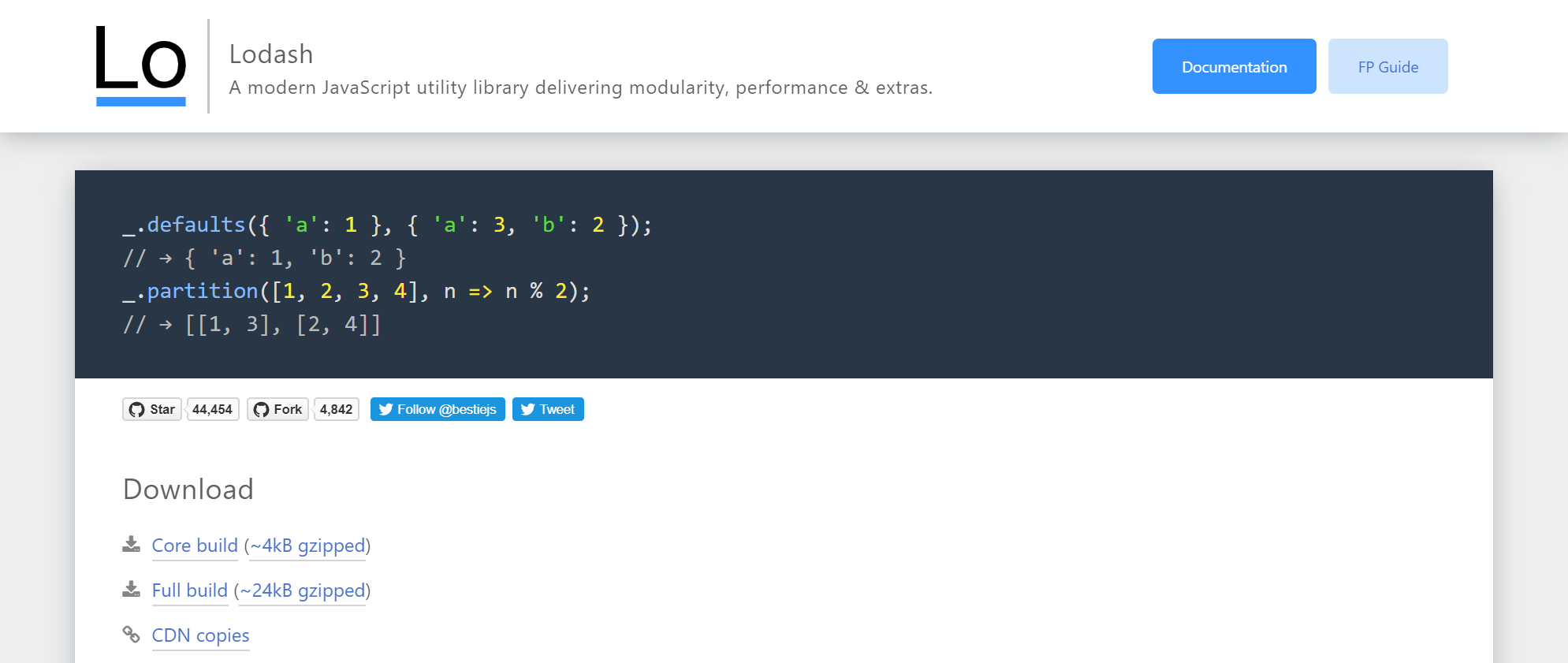
Task: Click the chain link icon beside CDN copies
Action: click(132, 634)
